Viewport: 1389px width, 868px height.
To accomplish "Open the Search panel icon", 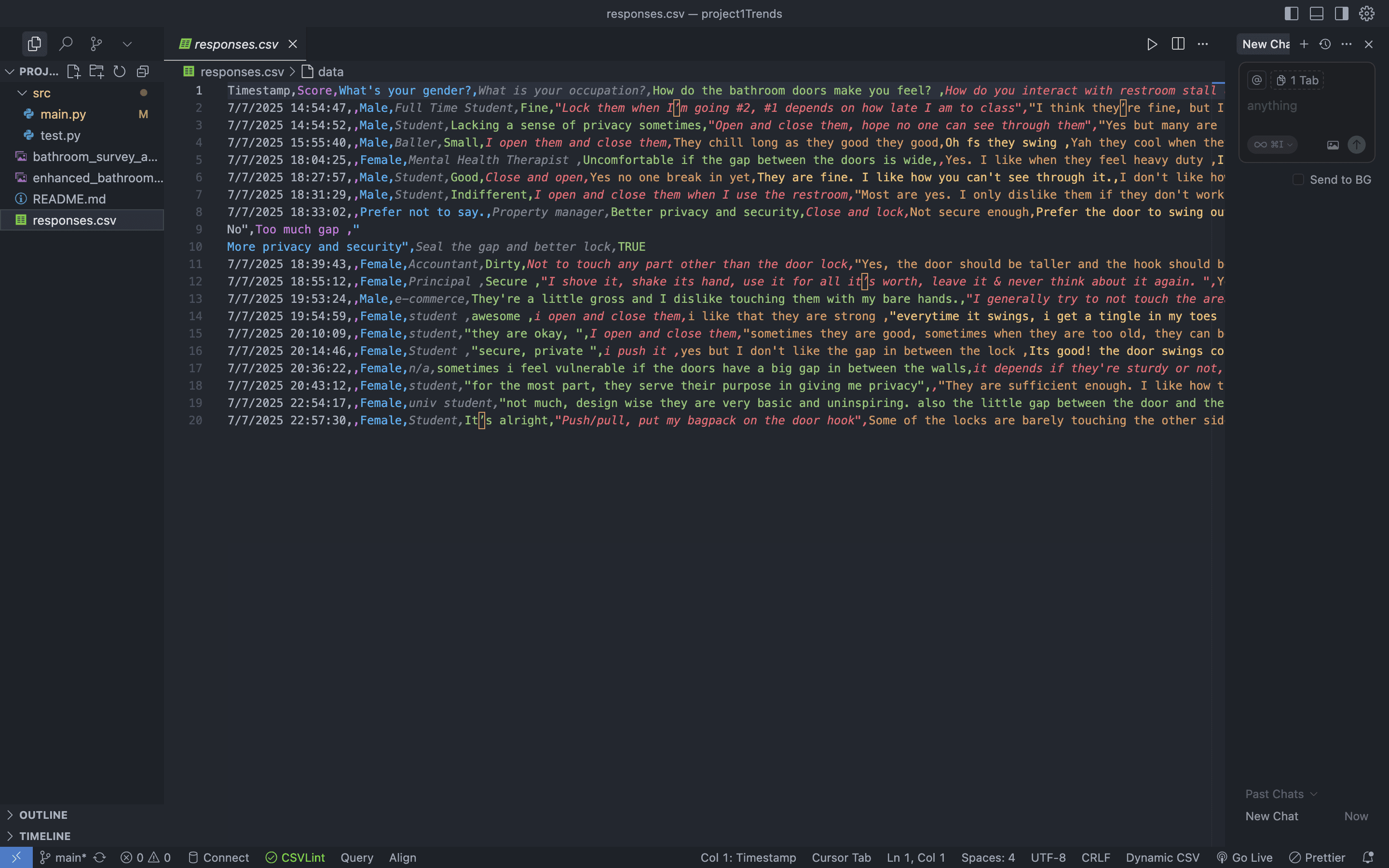I will click(x=66, y=43).
